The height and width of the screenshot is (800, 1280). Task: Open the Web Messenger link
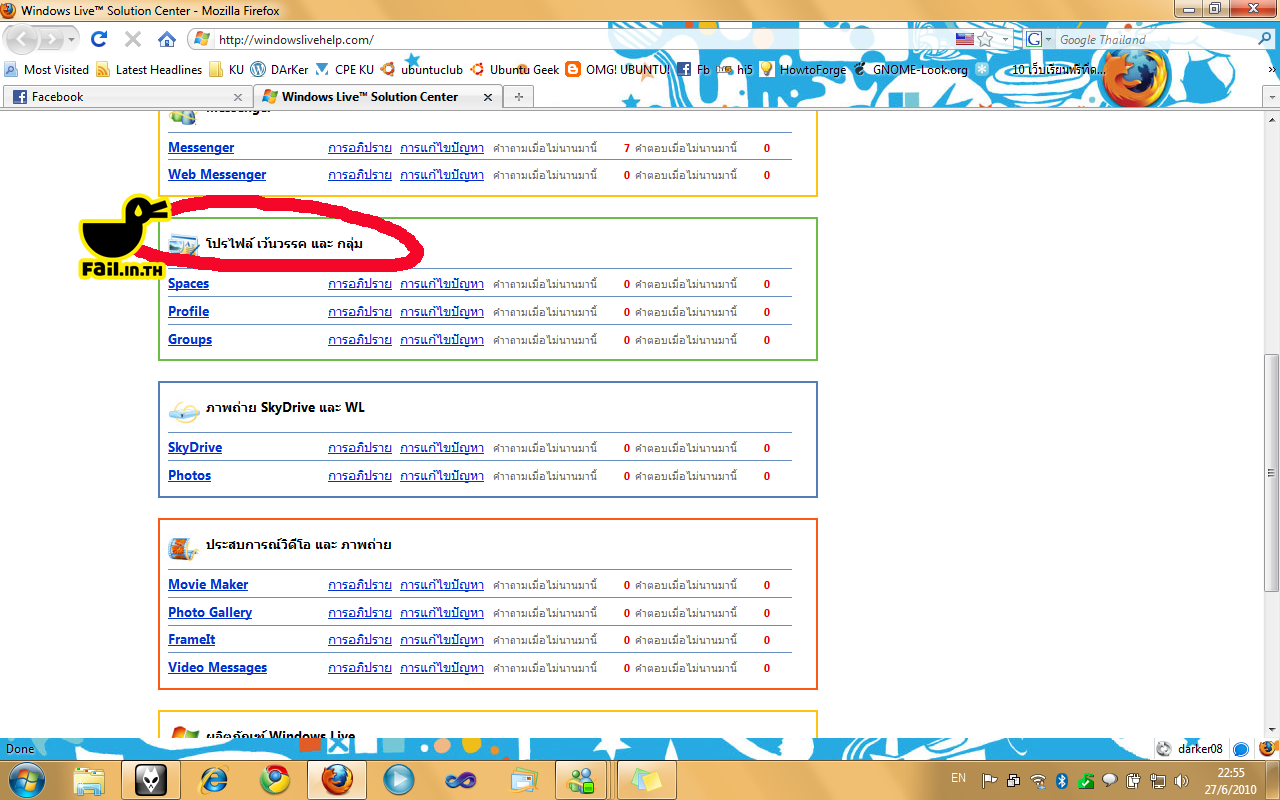point(217,174)
